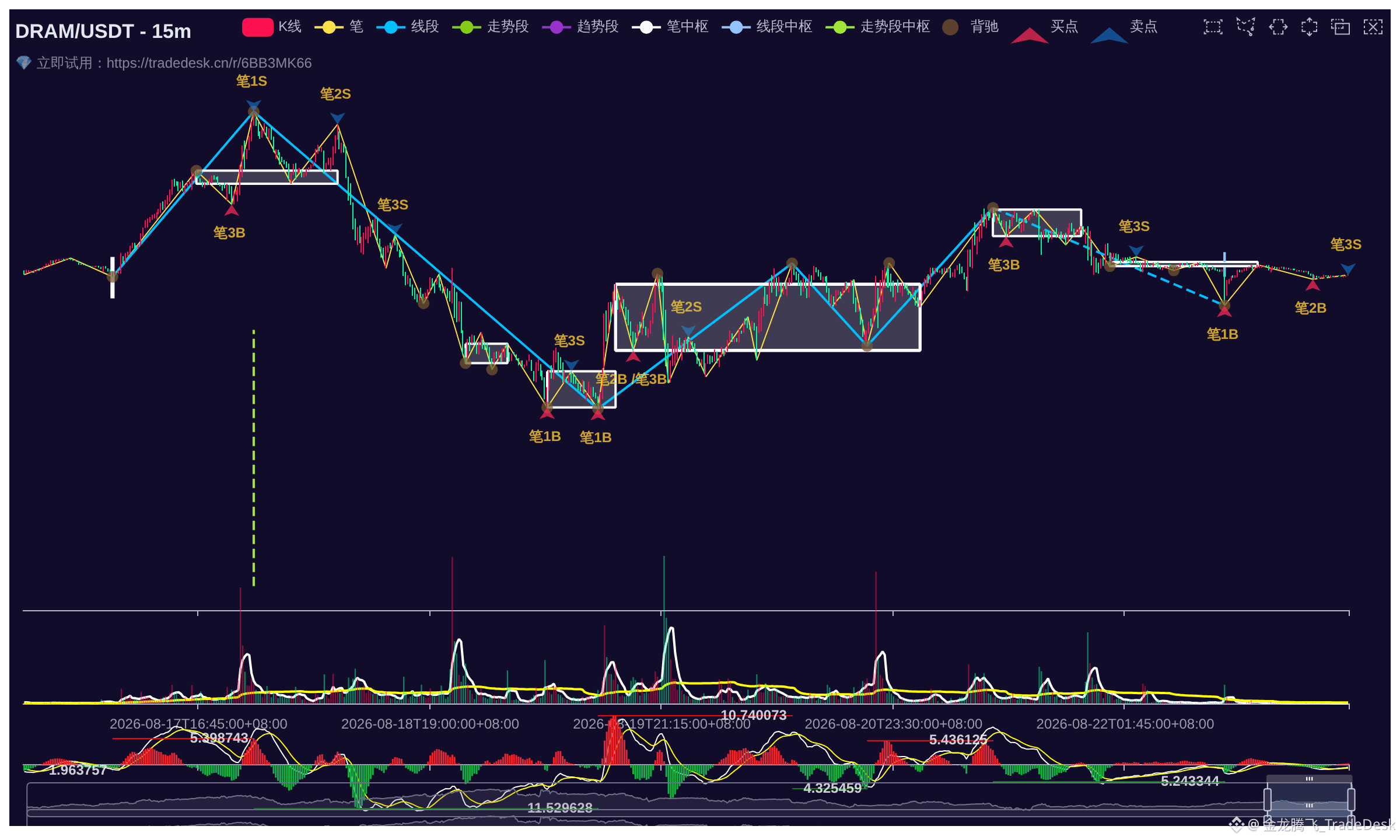Image resolution: width=1400 pixels, height=840 pixels.
Task: Click the combined 笔2B /笔3B label
Action: point(631,379)
